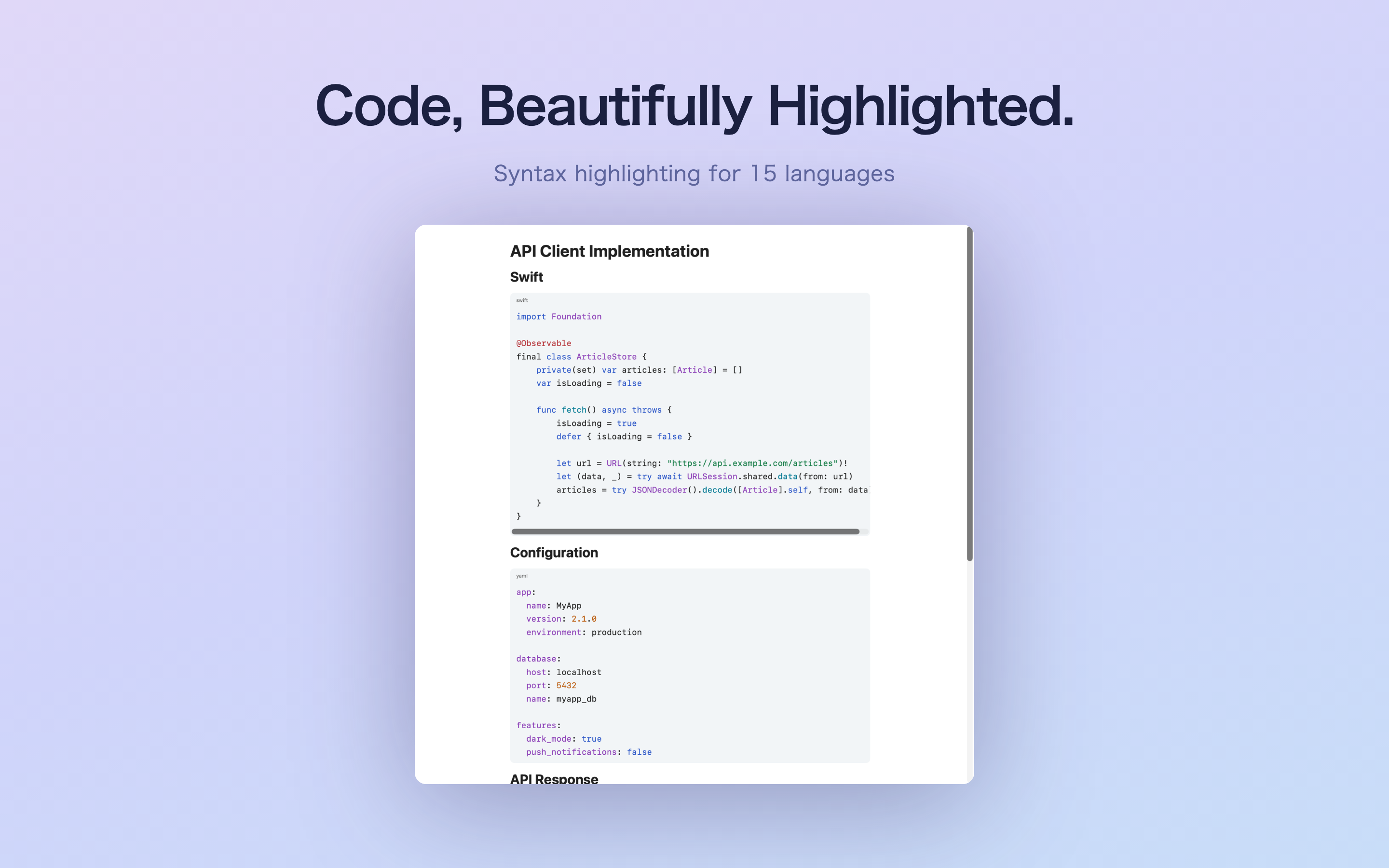Click the 'func fetch() async throws' line
Screen dimensions: 1389x868
pos(604,410)
